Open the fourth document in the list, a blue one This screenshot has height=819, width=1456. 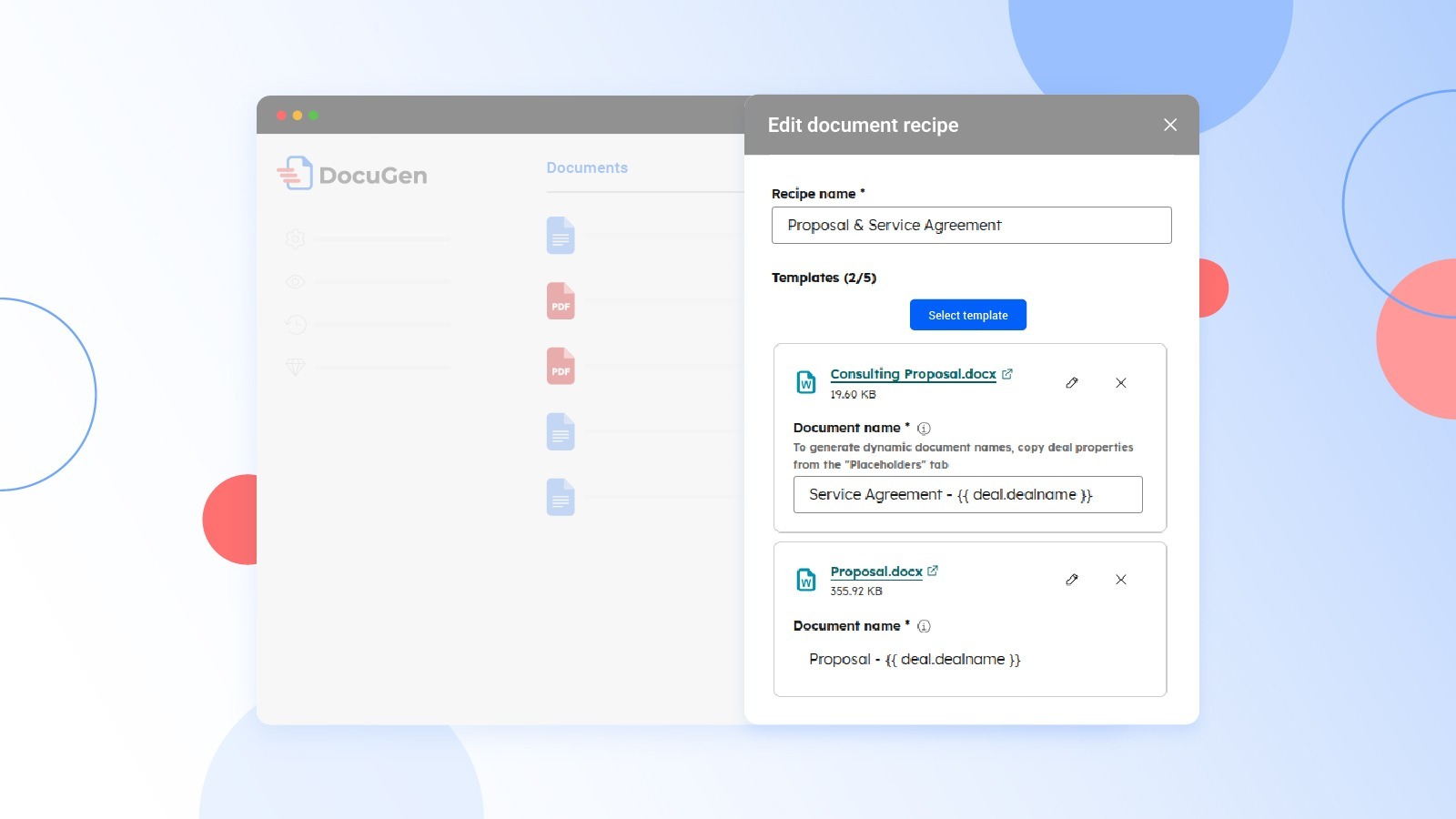pos(561,431)
